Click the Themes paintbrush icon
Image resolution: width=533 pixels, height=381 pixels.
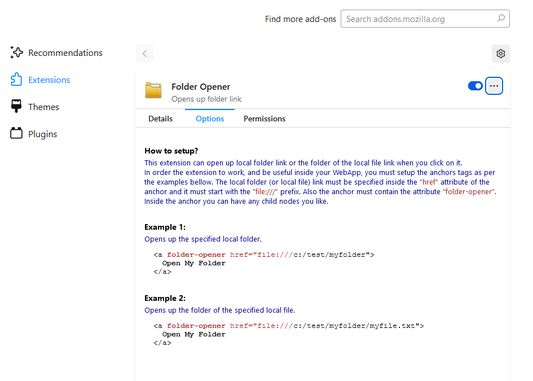[x=16, y=106]
